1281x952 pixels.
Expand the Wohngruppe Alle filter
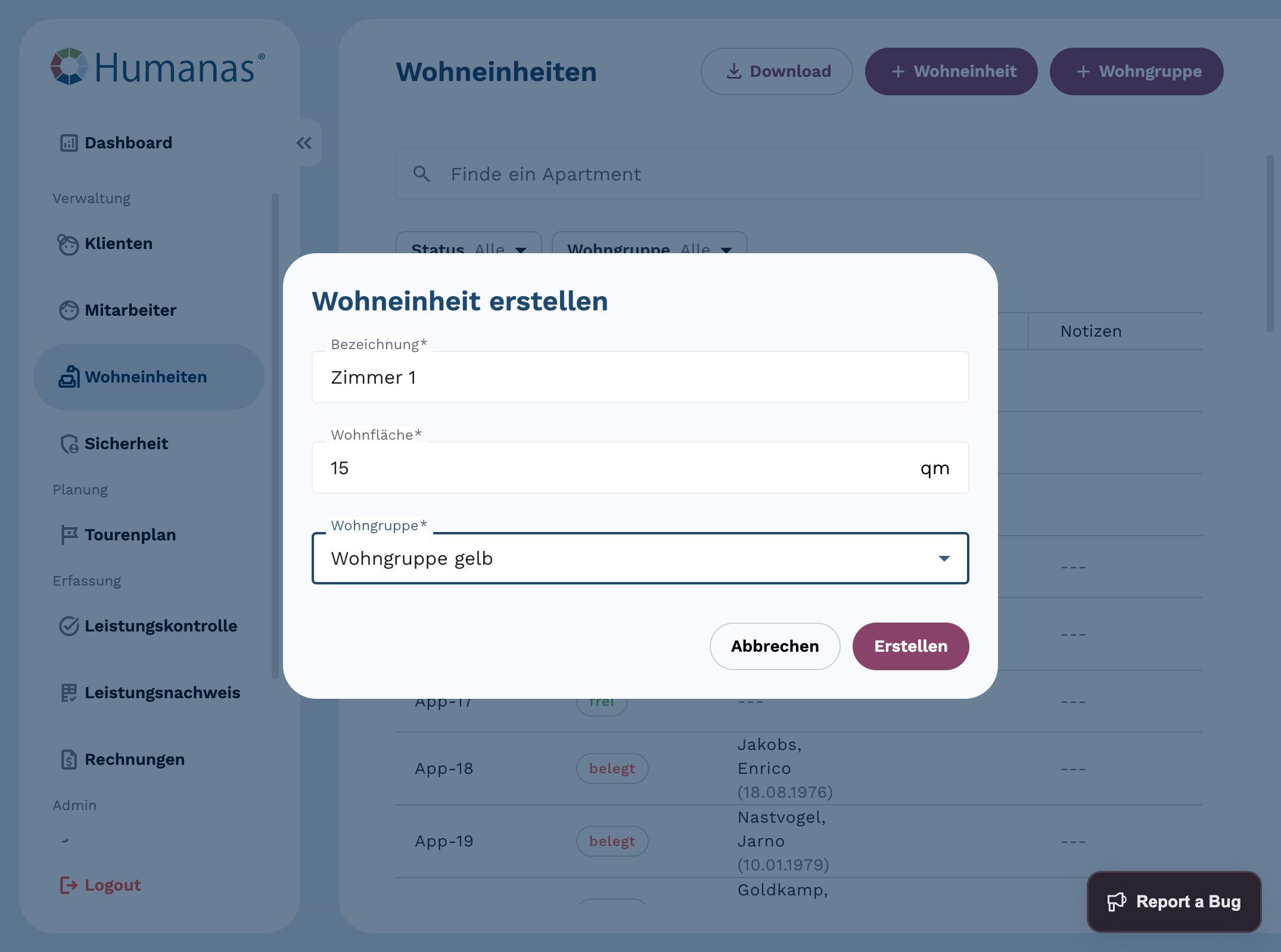[649, 245]
